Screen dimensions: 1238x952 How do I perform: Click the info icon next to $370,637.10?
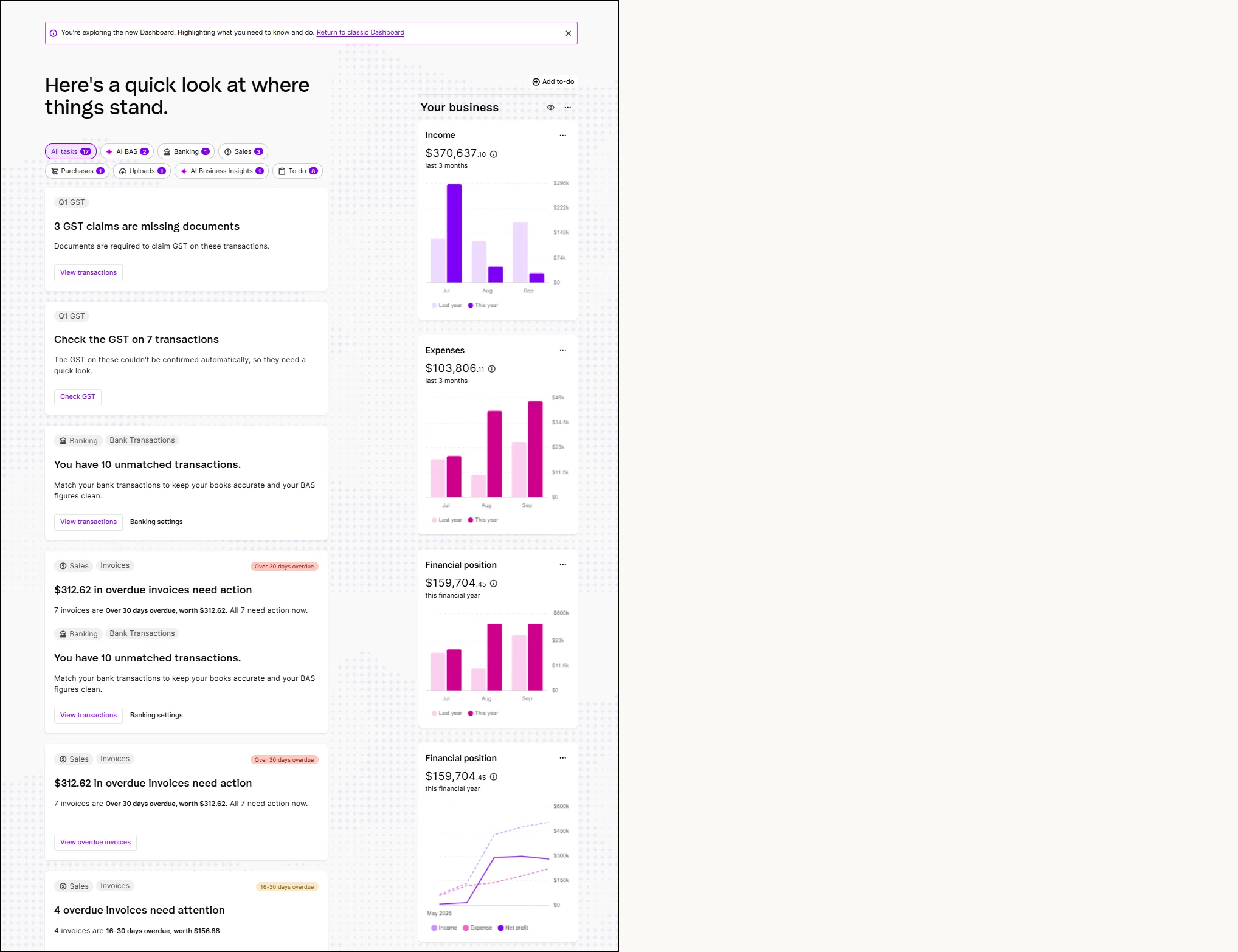tap(494, 154)
